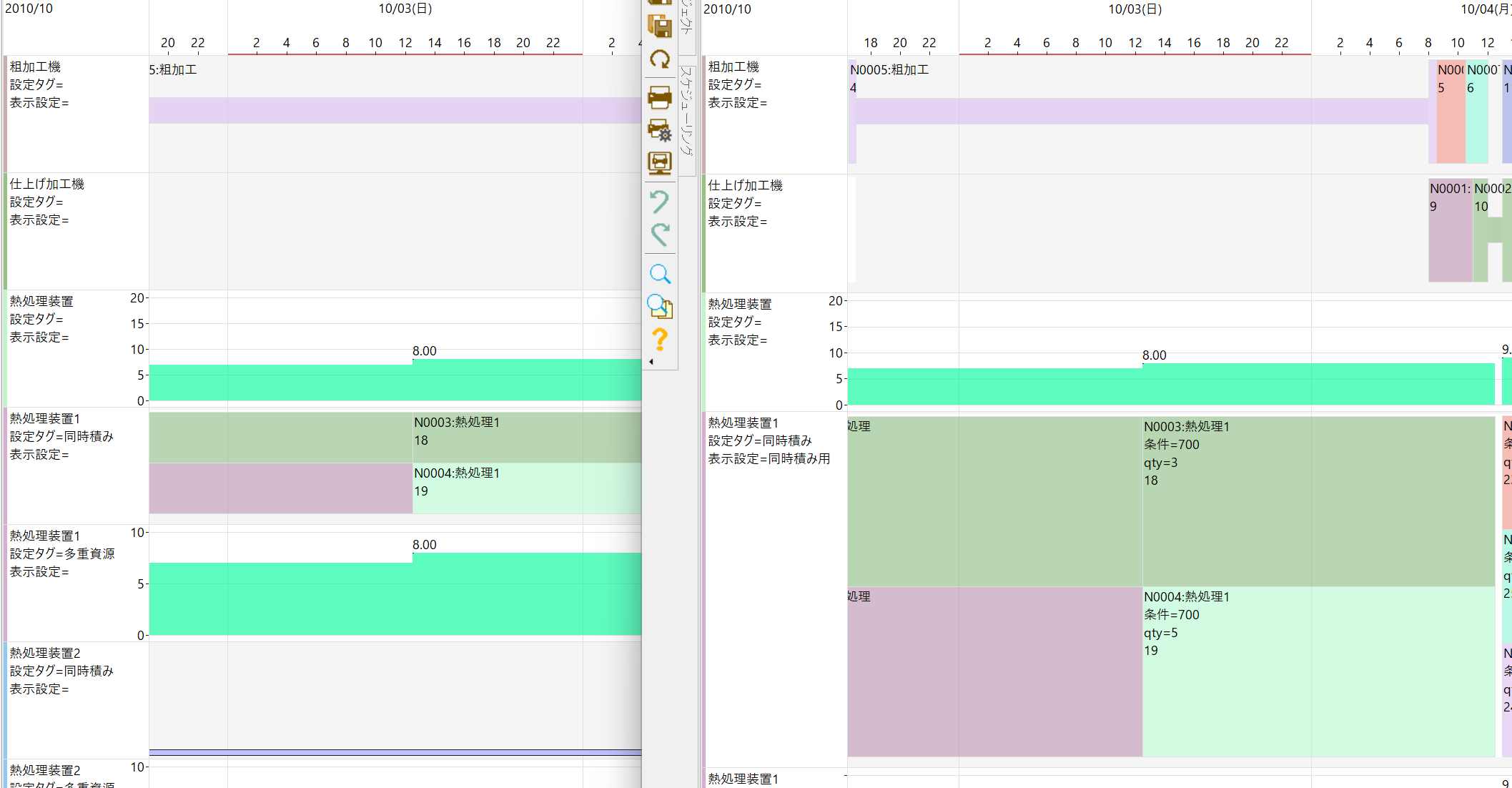Click the 2010/10 header in the left chart
Screen dimensions: 1512x788
pos(29,9)
